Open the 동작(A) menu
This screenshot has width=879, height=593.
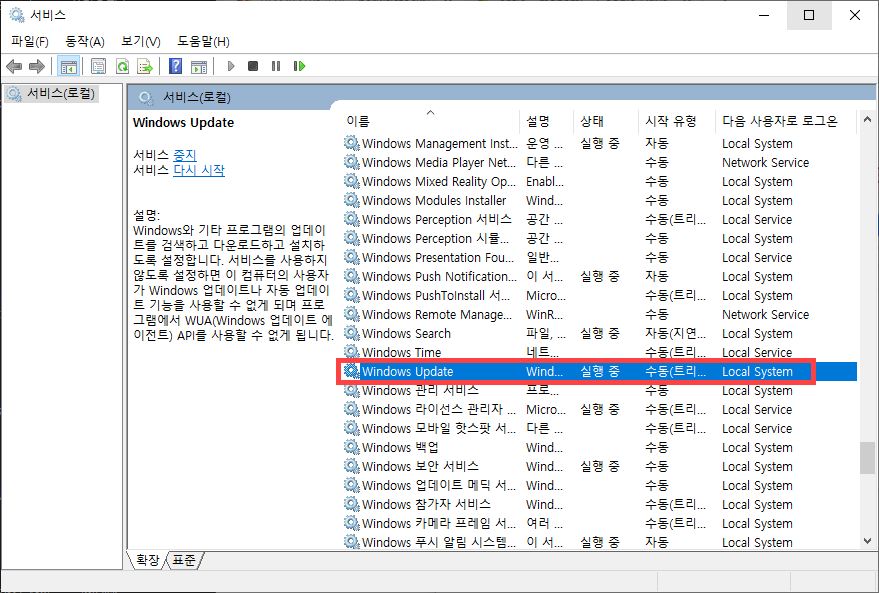click(x=85, y=41)
